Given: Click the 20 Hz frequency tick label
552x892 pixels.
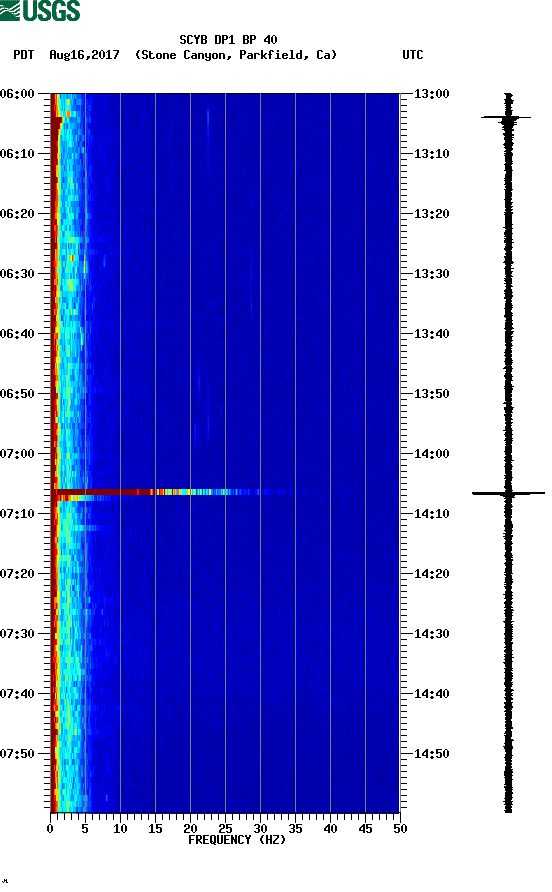Looking at the screenshot, I should point(190,829).
